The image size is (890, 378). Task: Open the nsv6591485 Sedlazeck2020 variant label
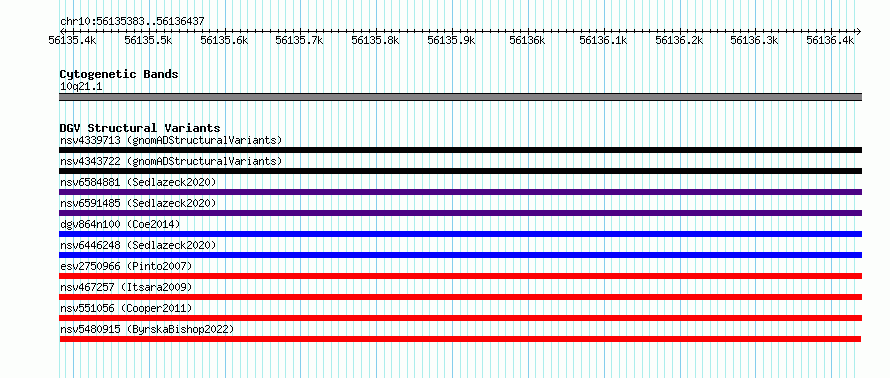[x=138, y=203]
